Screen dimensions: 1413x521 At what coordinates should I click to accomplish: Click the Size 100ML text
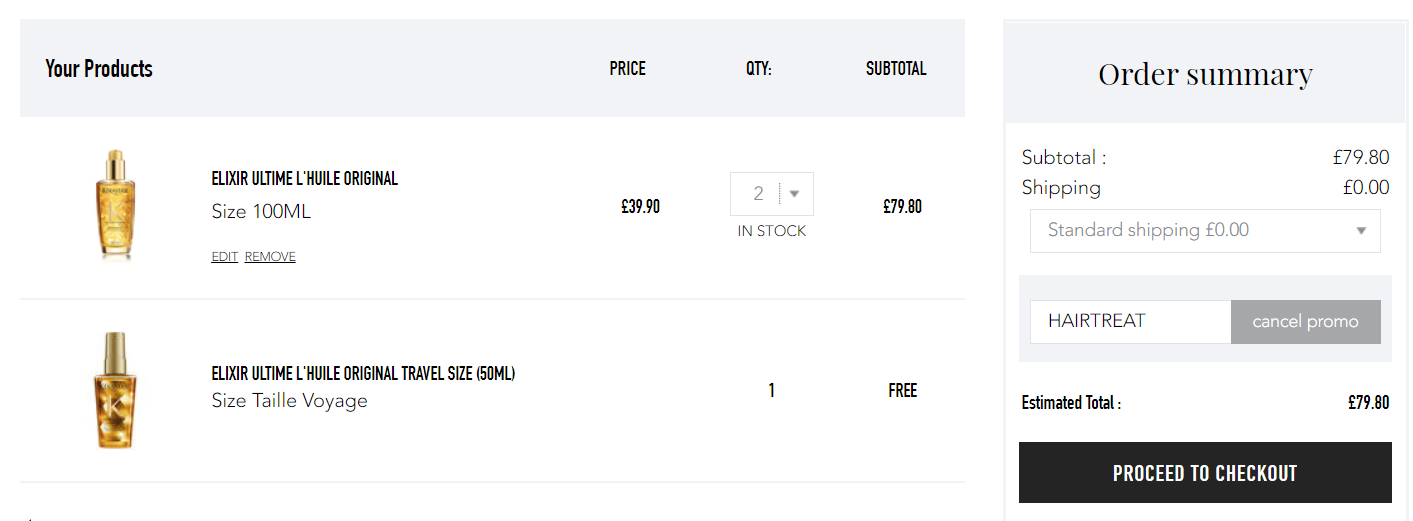pyautogui.click(x=262, y=212)
